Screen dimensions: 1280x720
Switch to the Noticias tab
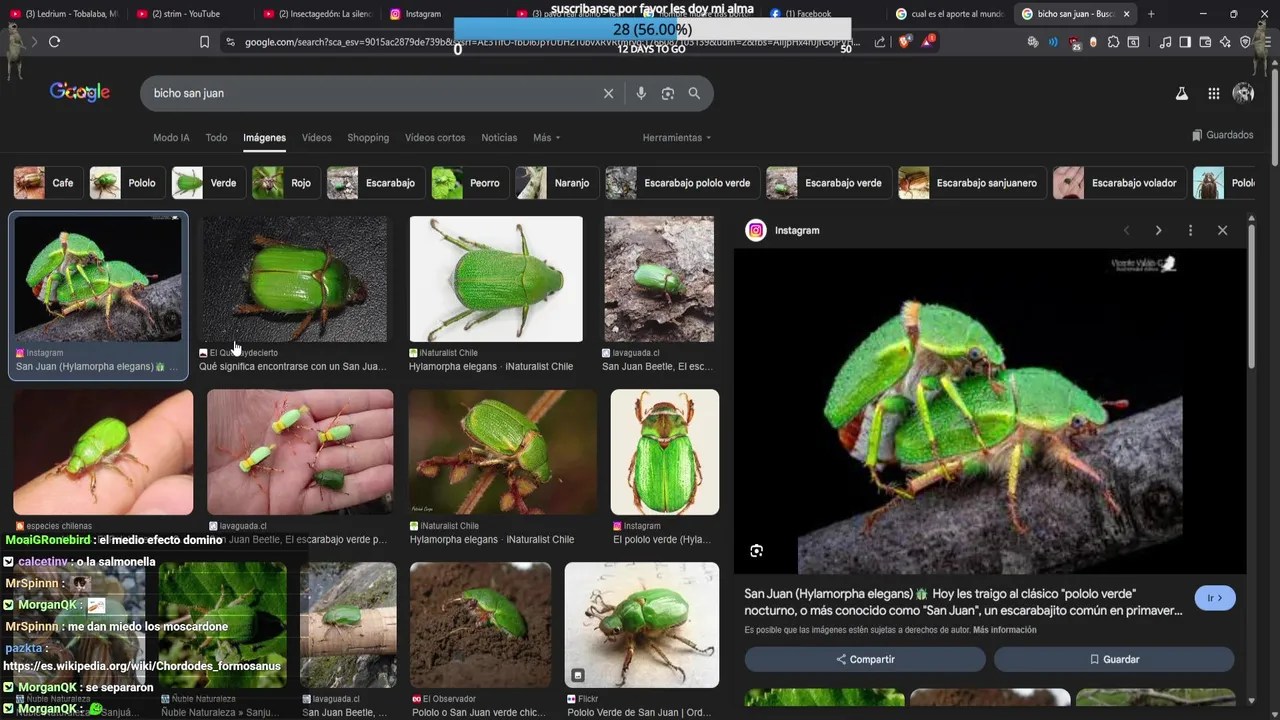pos(499,138)
